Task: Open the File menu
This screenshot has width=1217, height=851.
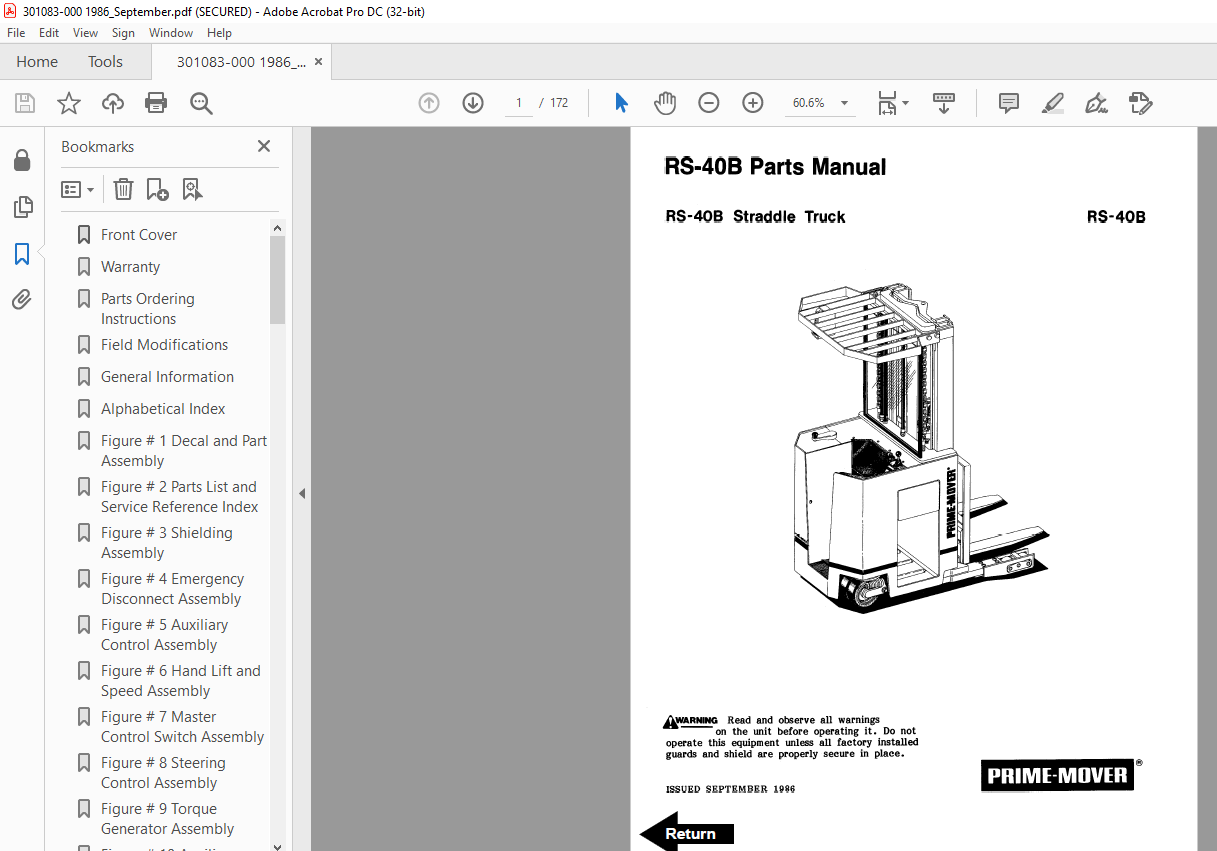Action: (16, 33)
